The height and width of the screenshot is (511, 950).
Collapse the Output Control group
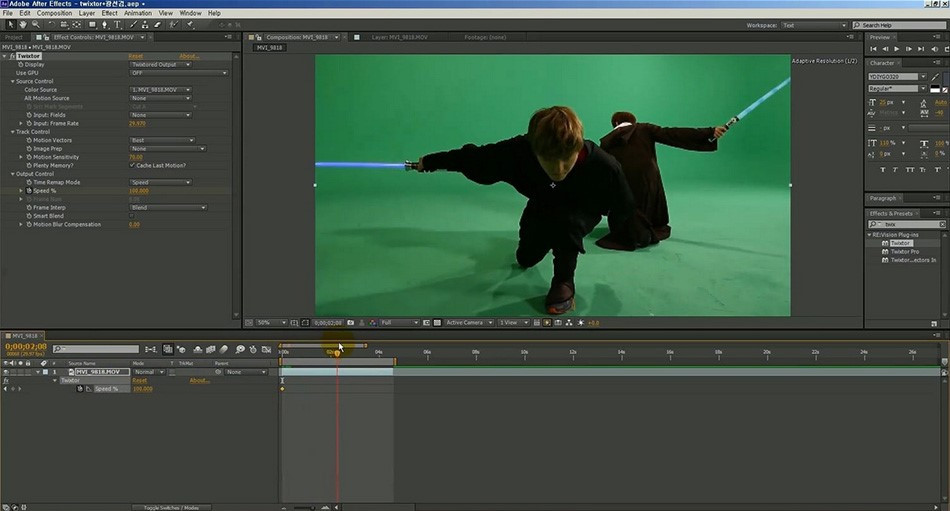click(x=13, y=174)
